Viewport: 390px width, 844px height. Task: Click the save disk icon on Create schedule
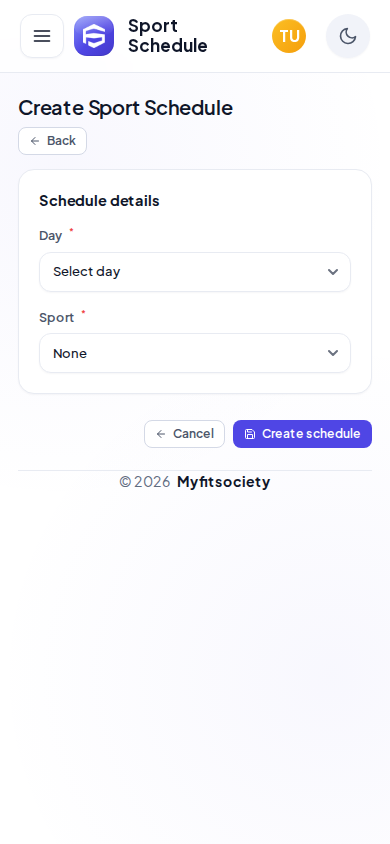point(250,434)
